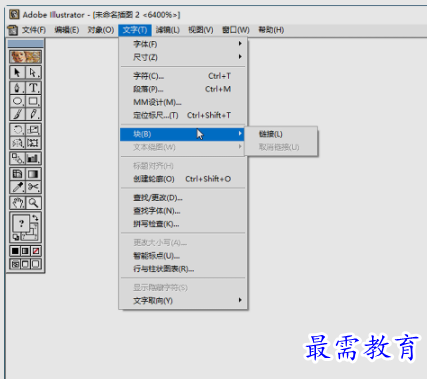
Task: Choose 字符(C)... menu item
Action: tap(183, 76)
